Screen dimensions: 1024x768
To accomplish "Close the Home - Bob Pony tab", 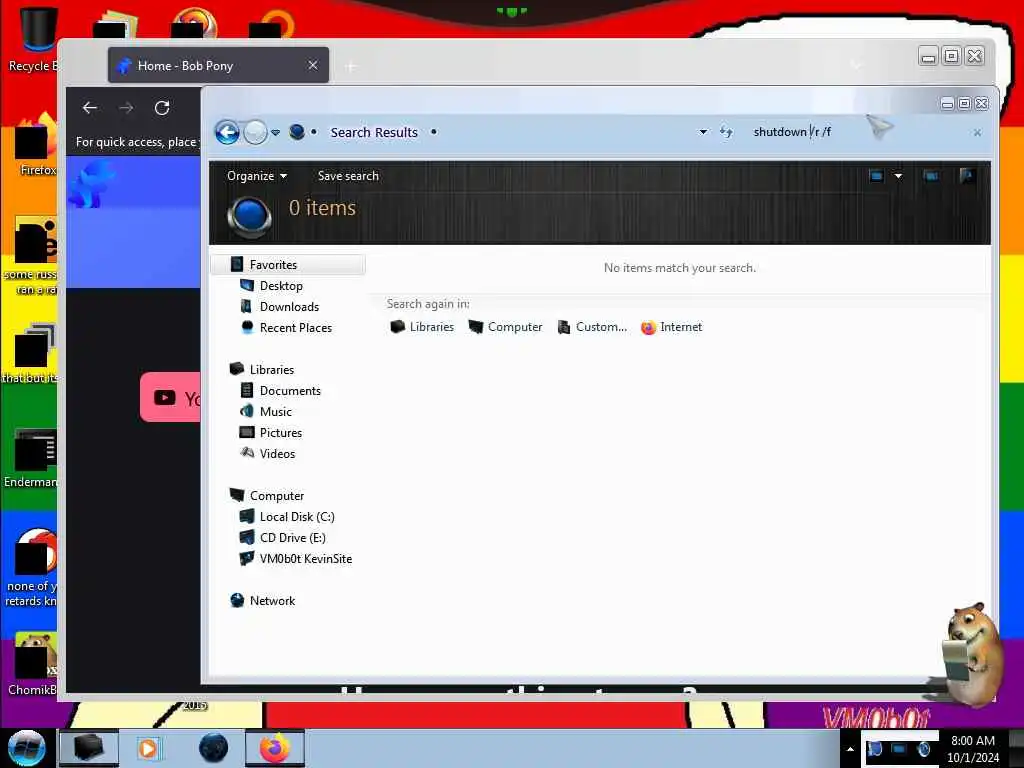I will click(x=313, y=65).
